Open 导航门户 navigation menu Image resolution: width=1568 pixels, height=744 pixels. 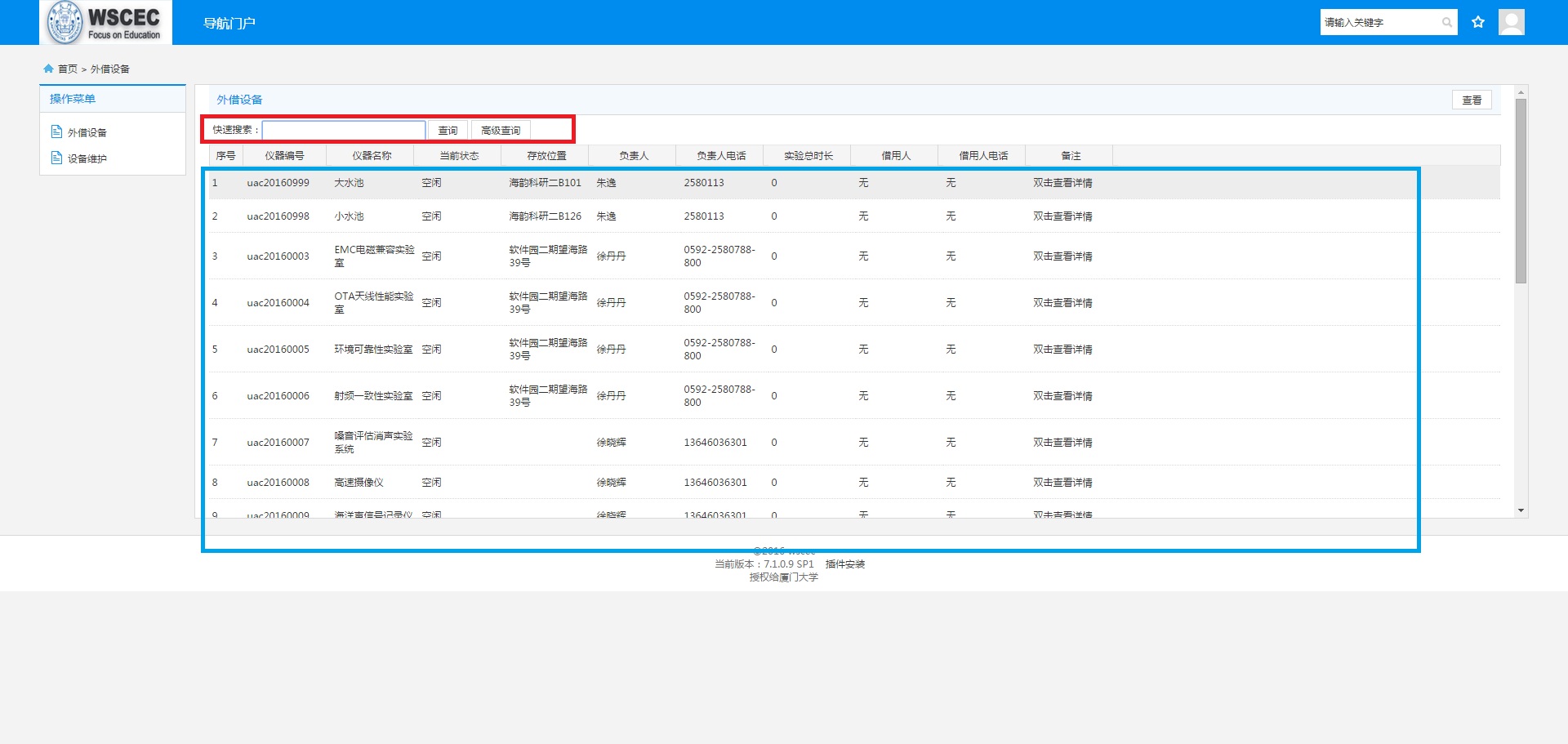coord(229,23)
